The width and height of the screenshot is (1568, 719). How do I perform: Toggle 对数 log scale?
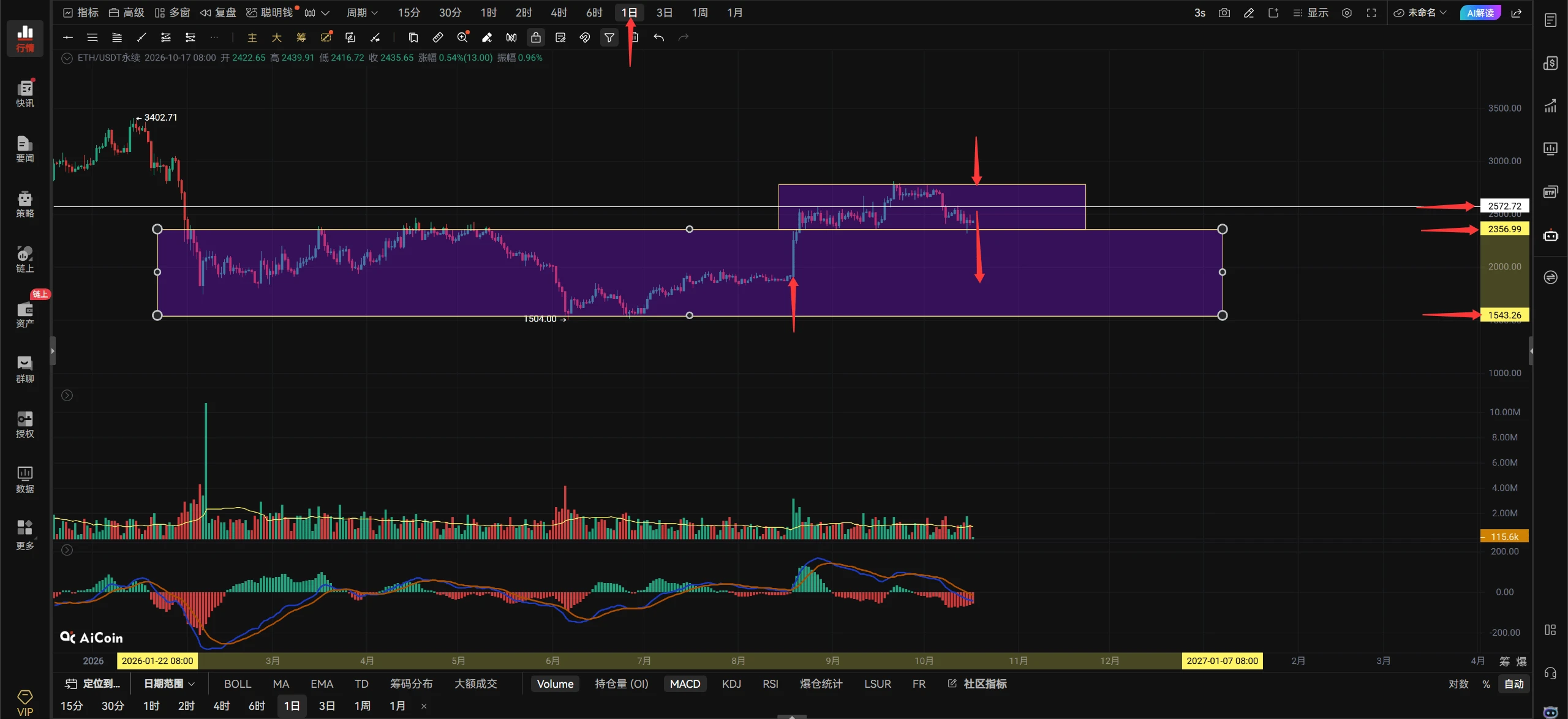1458,683
